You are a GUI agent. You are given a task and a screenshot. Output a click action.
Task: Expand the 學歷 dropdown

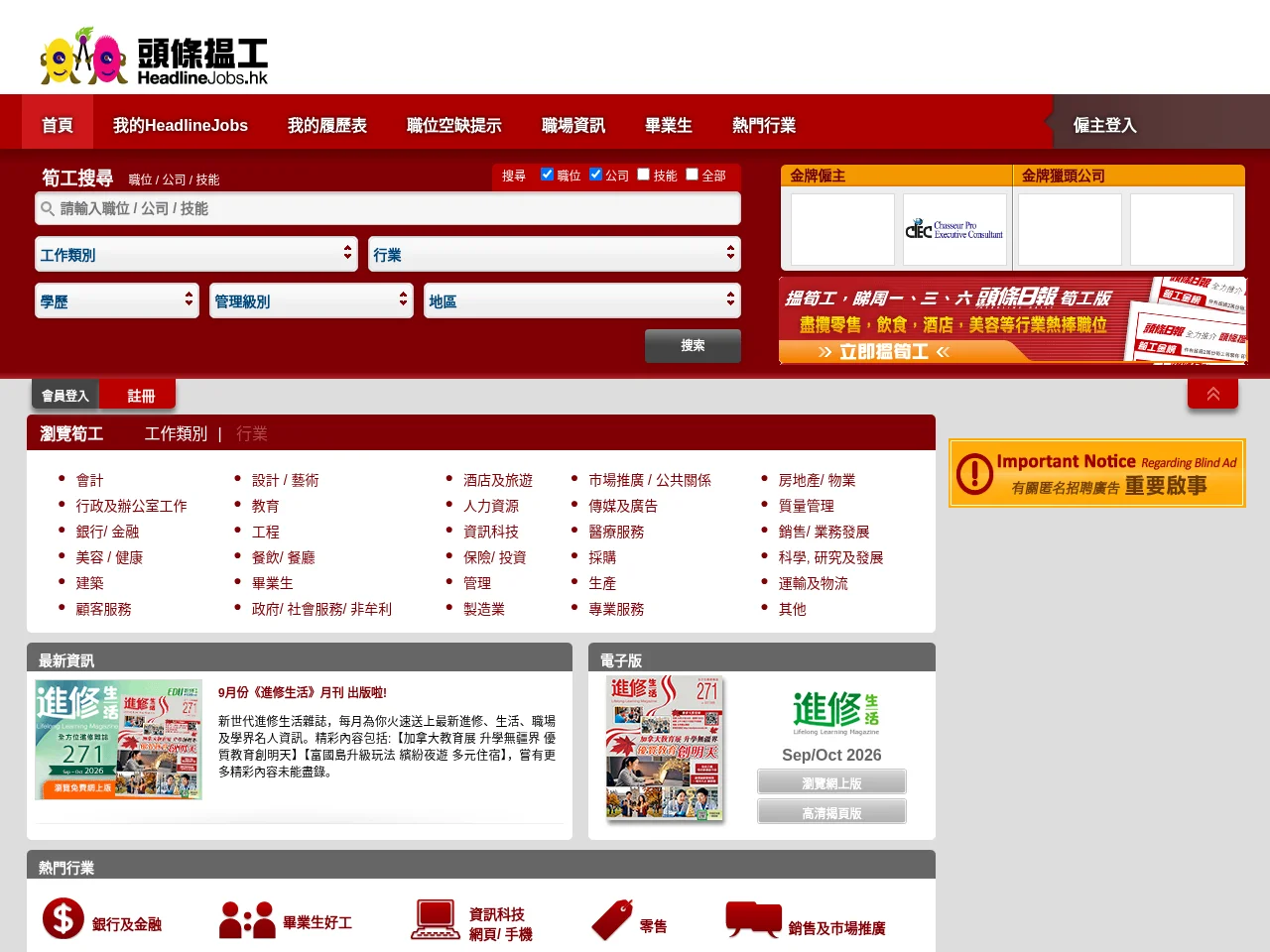tap(117, 300)
